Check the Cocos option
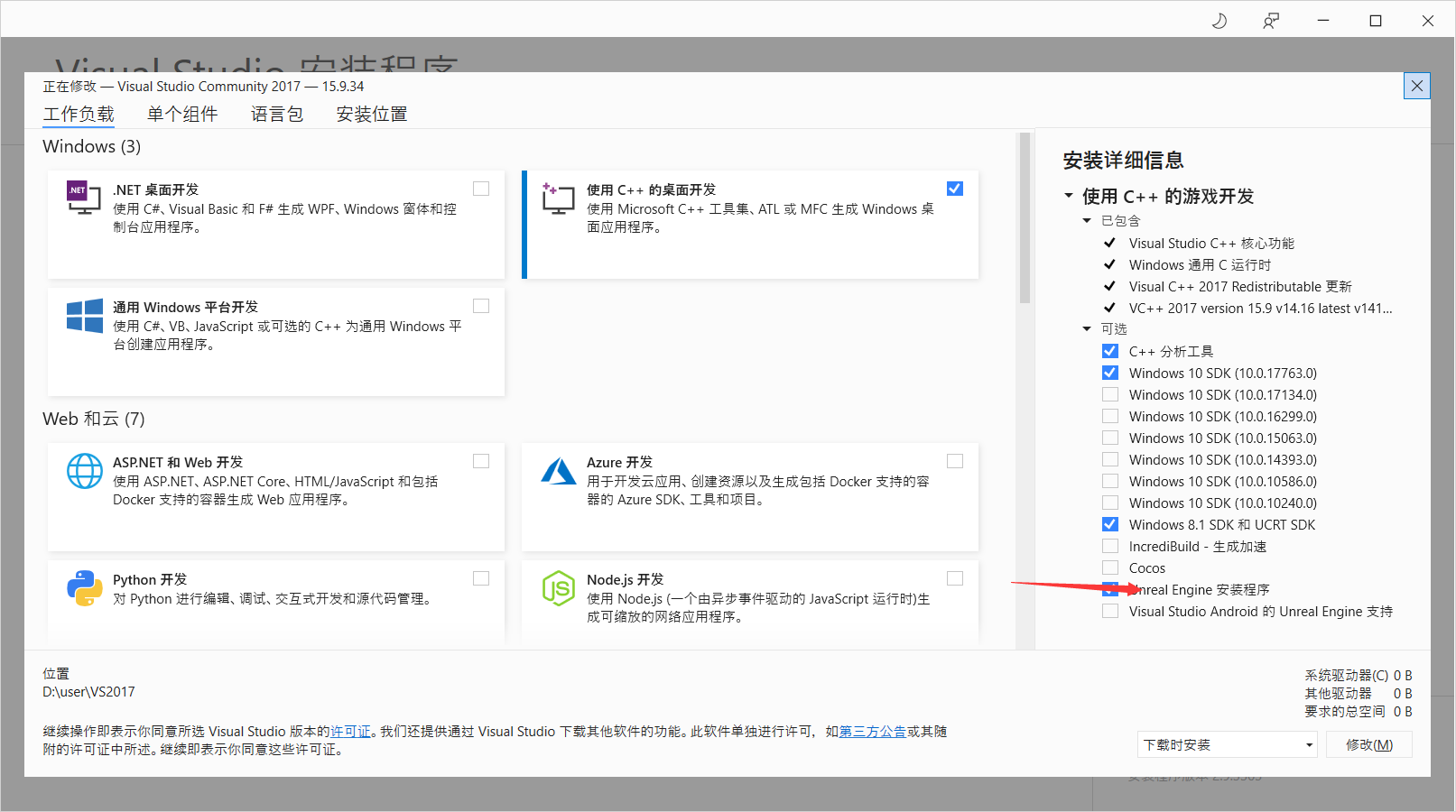 click(1110, 567)
